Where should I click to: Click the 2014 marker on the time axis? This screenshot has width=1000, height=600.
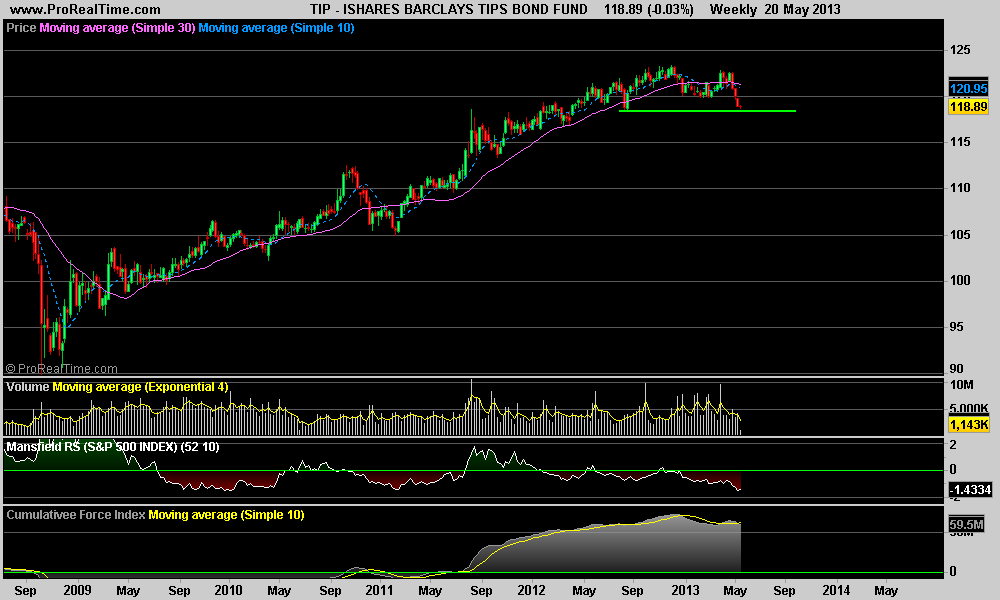(x=837, y=590)
